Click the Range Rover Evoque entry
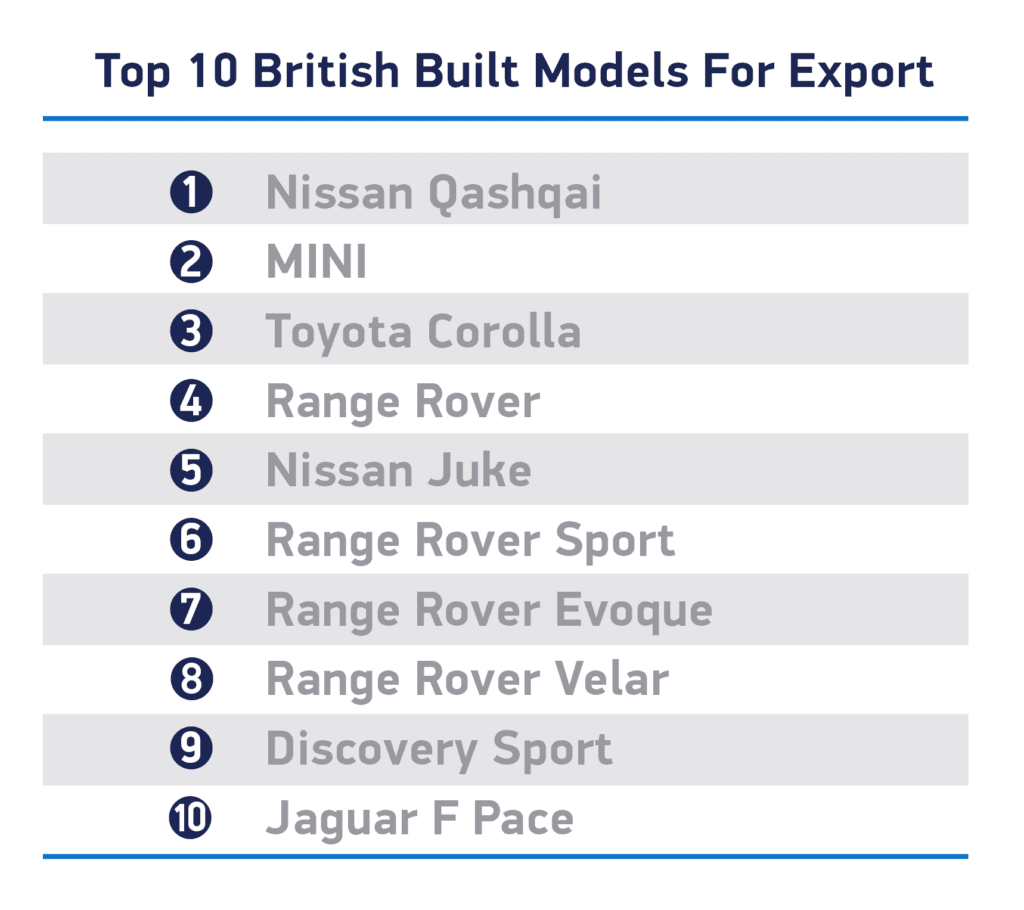 [489, 610]
